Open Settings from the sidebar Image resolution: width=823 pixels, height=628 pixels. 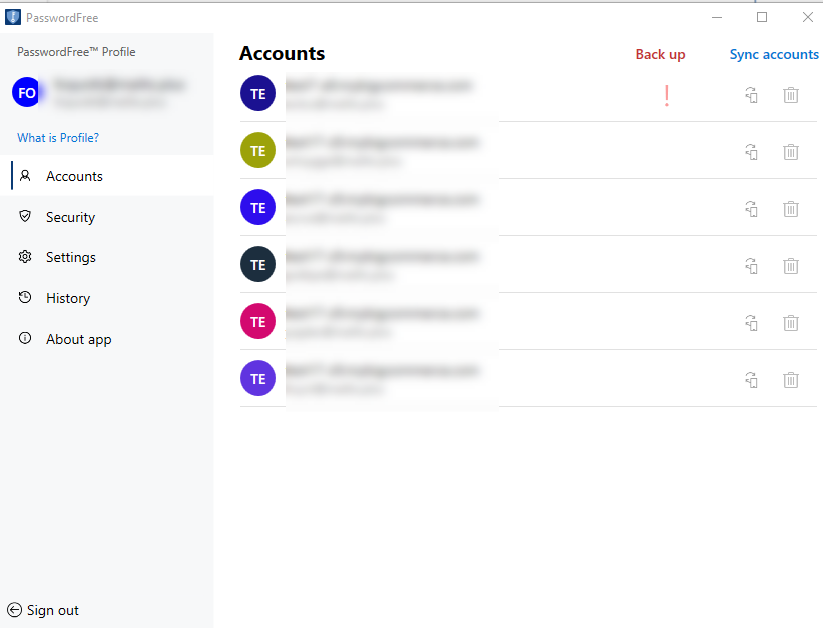[70, 257]
